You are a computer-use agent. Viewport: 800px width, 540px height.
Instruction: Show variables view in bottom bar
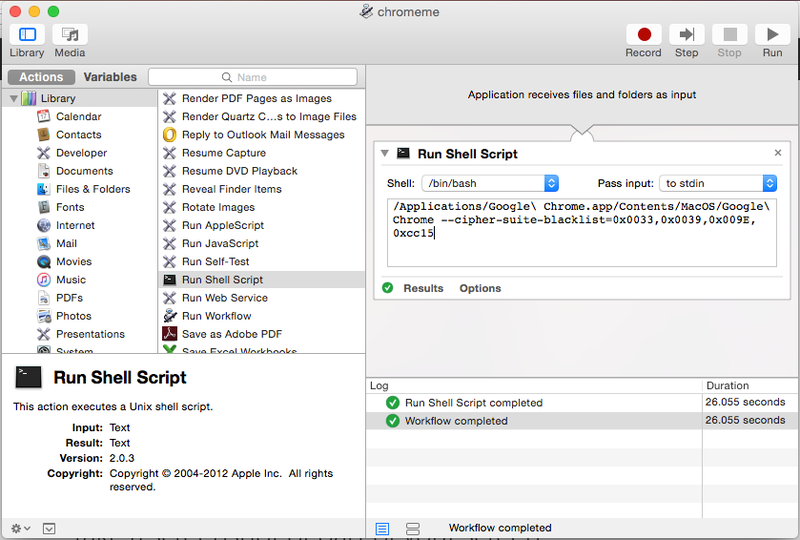click(412, 528)
